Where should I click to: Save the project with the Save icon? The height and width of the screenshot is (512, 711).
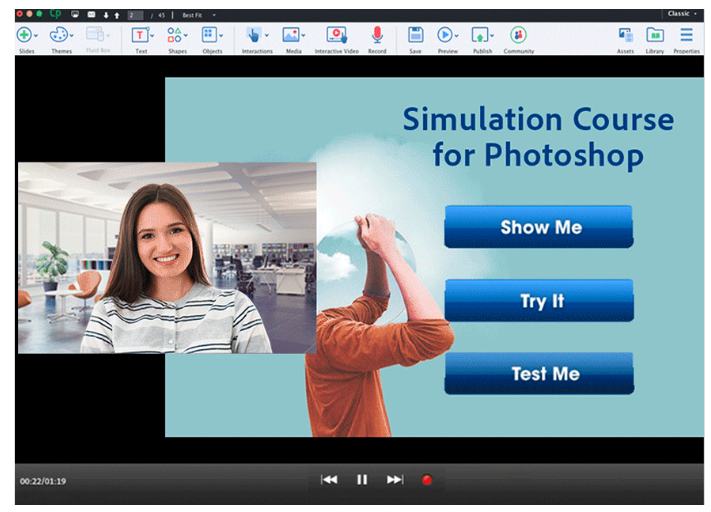[415, 35]
